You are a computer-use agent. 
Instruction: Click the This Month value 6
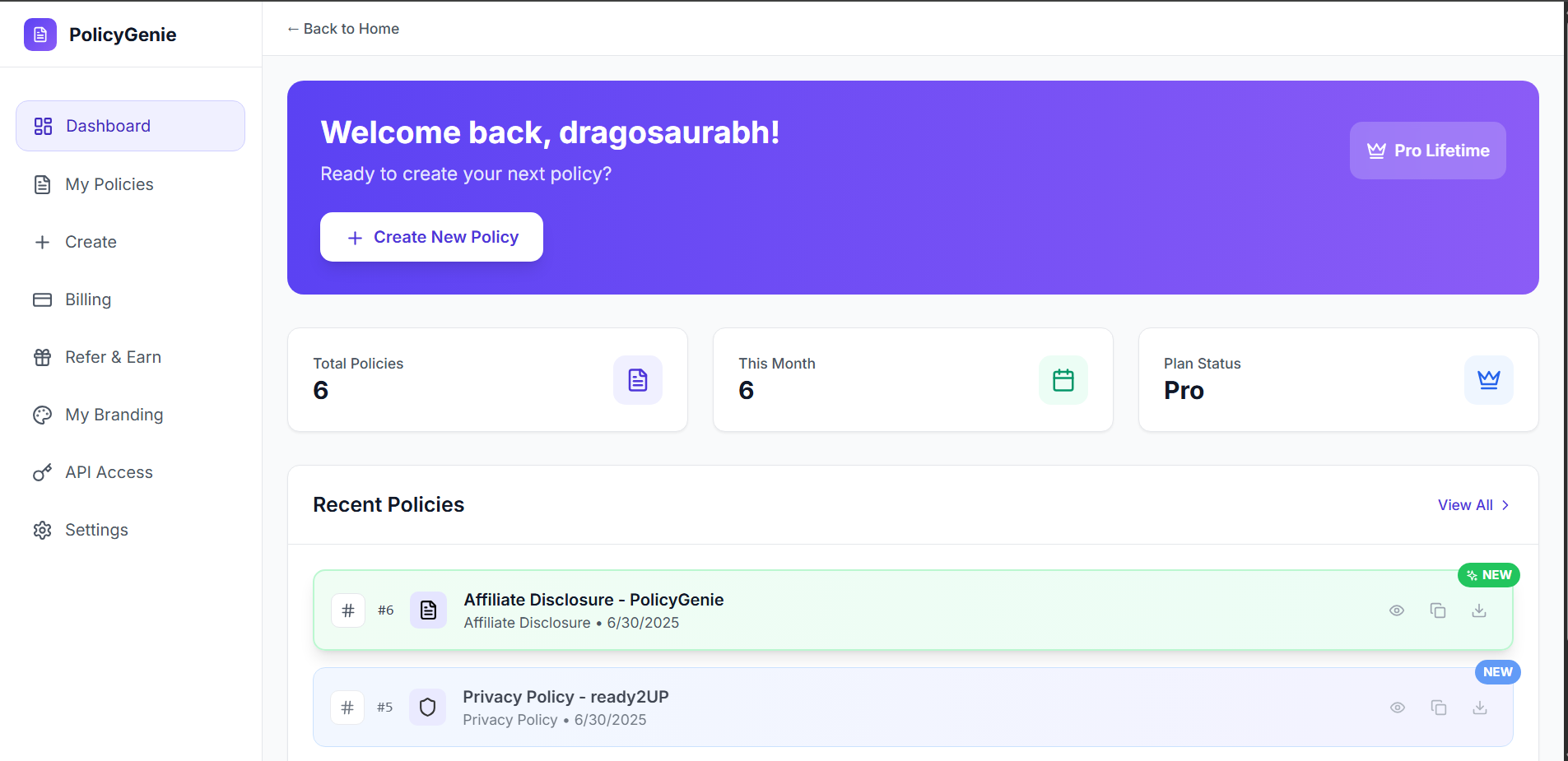[746, 391]
